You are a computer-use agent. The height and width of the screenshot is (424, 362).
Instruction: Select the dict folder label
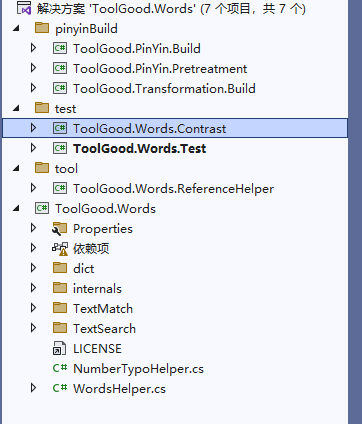[x=84, y=269]
